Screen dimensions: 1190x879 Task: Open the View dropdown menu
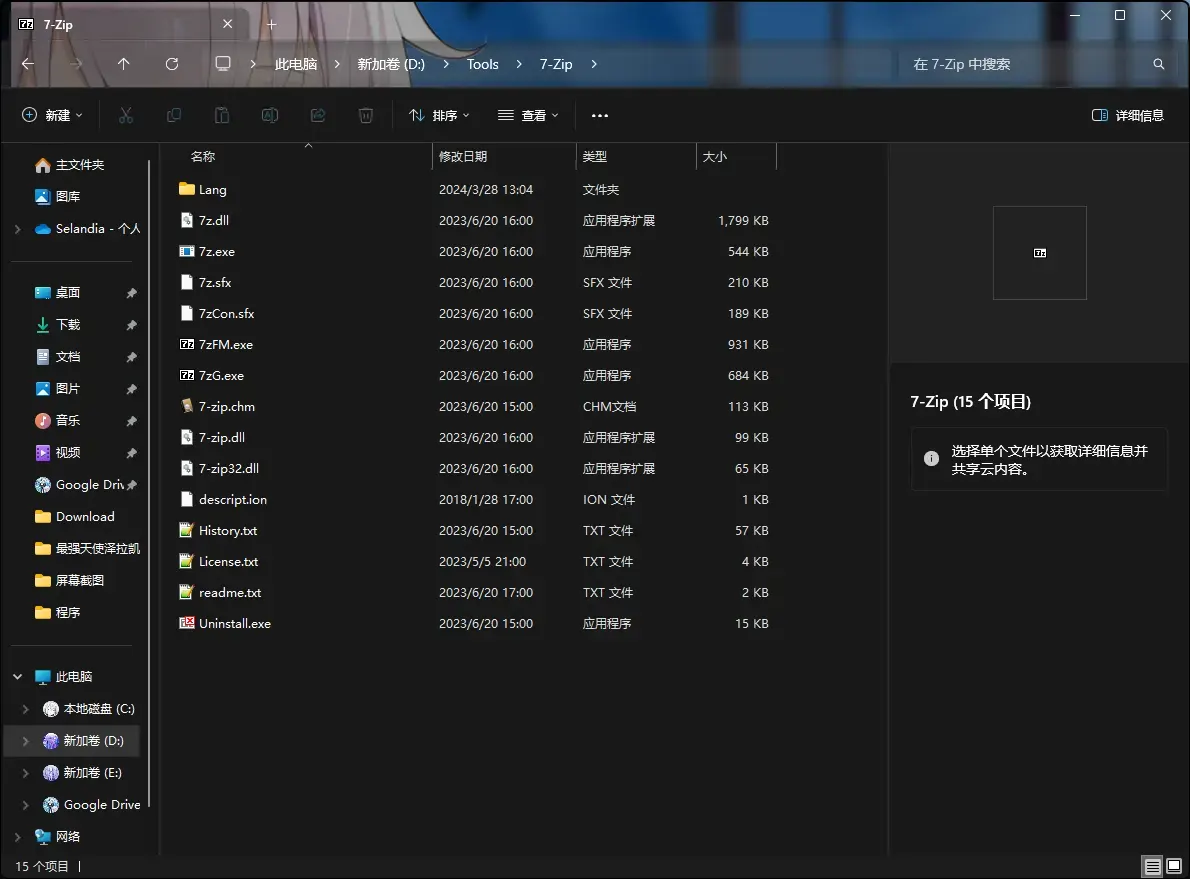[x=528, y=115]
